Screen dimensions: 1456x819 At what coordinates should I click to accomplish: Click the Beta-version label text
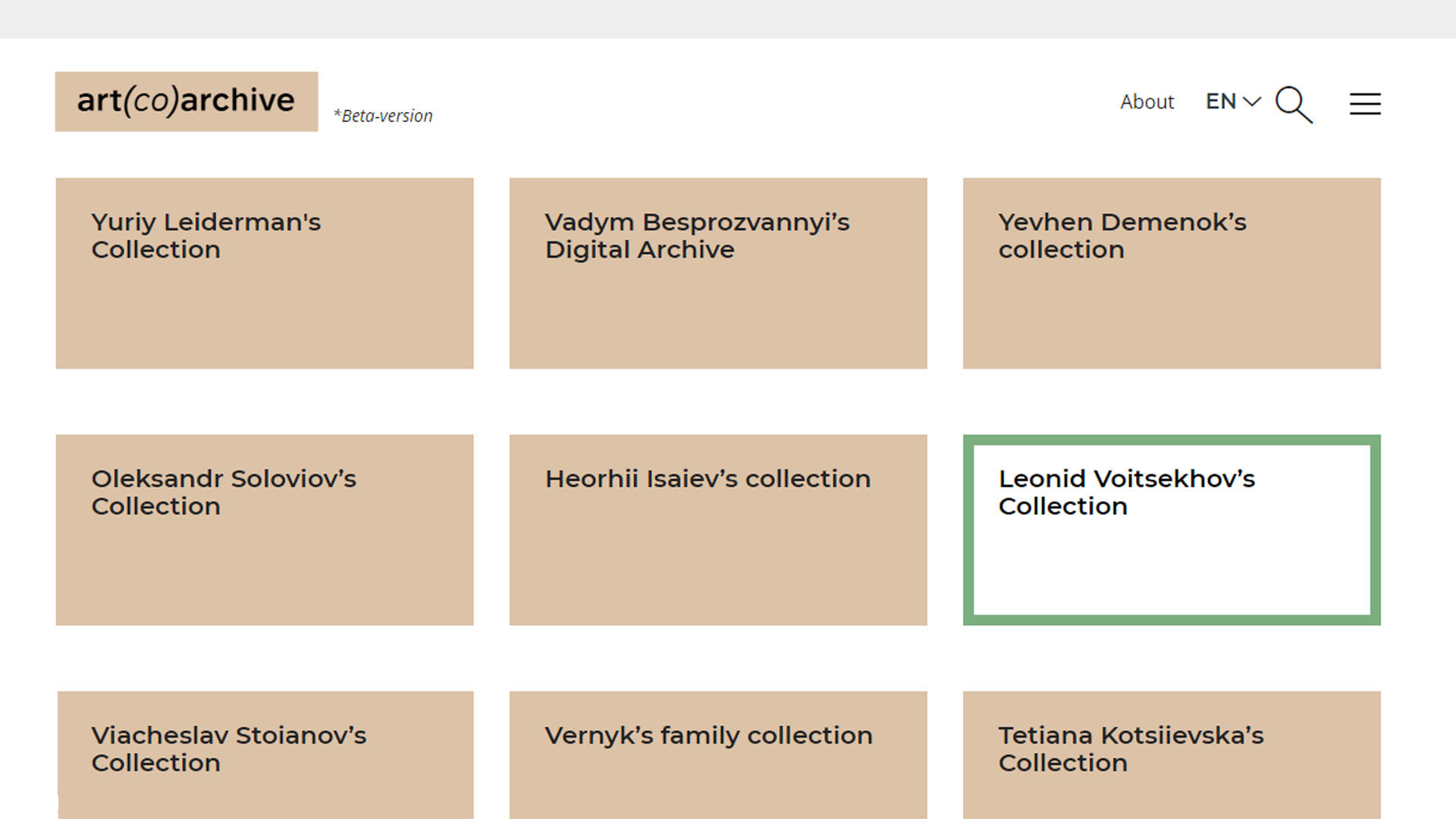[x=384, y=116]
